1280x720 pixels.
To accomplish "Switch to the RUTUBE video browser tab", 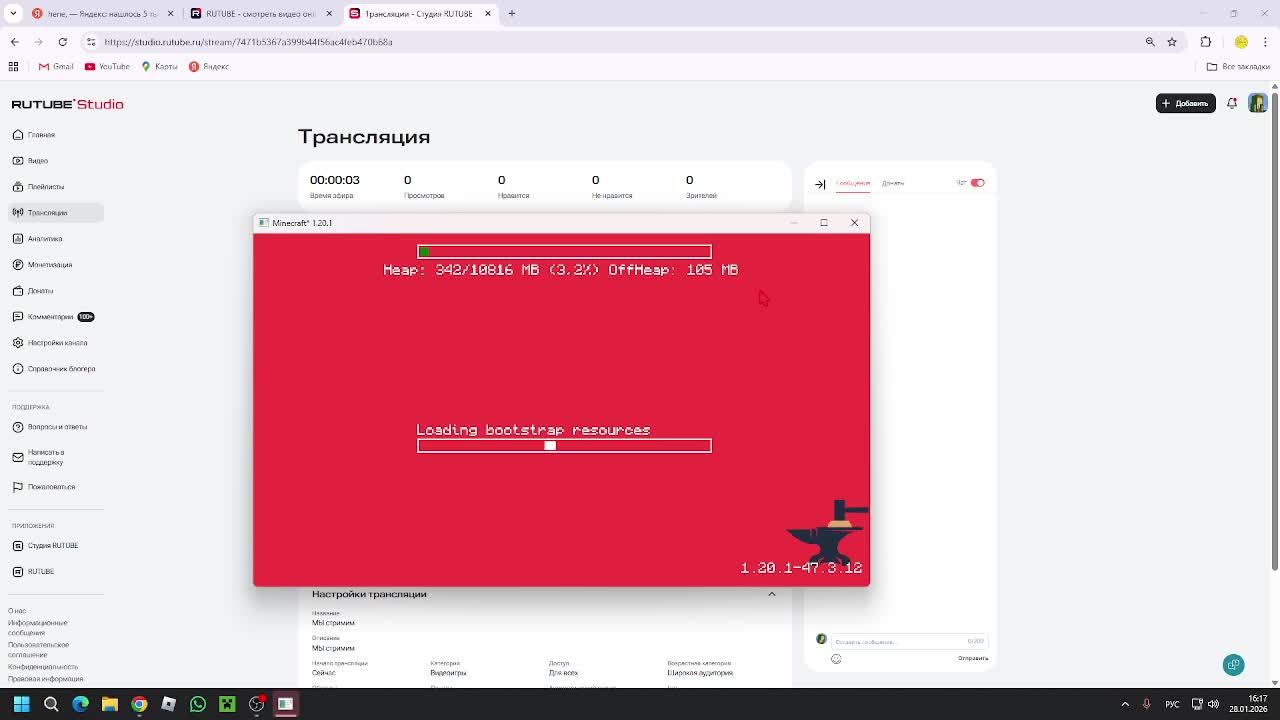I will pos(260,14).
